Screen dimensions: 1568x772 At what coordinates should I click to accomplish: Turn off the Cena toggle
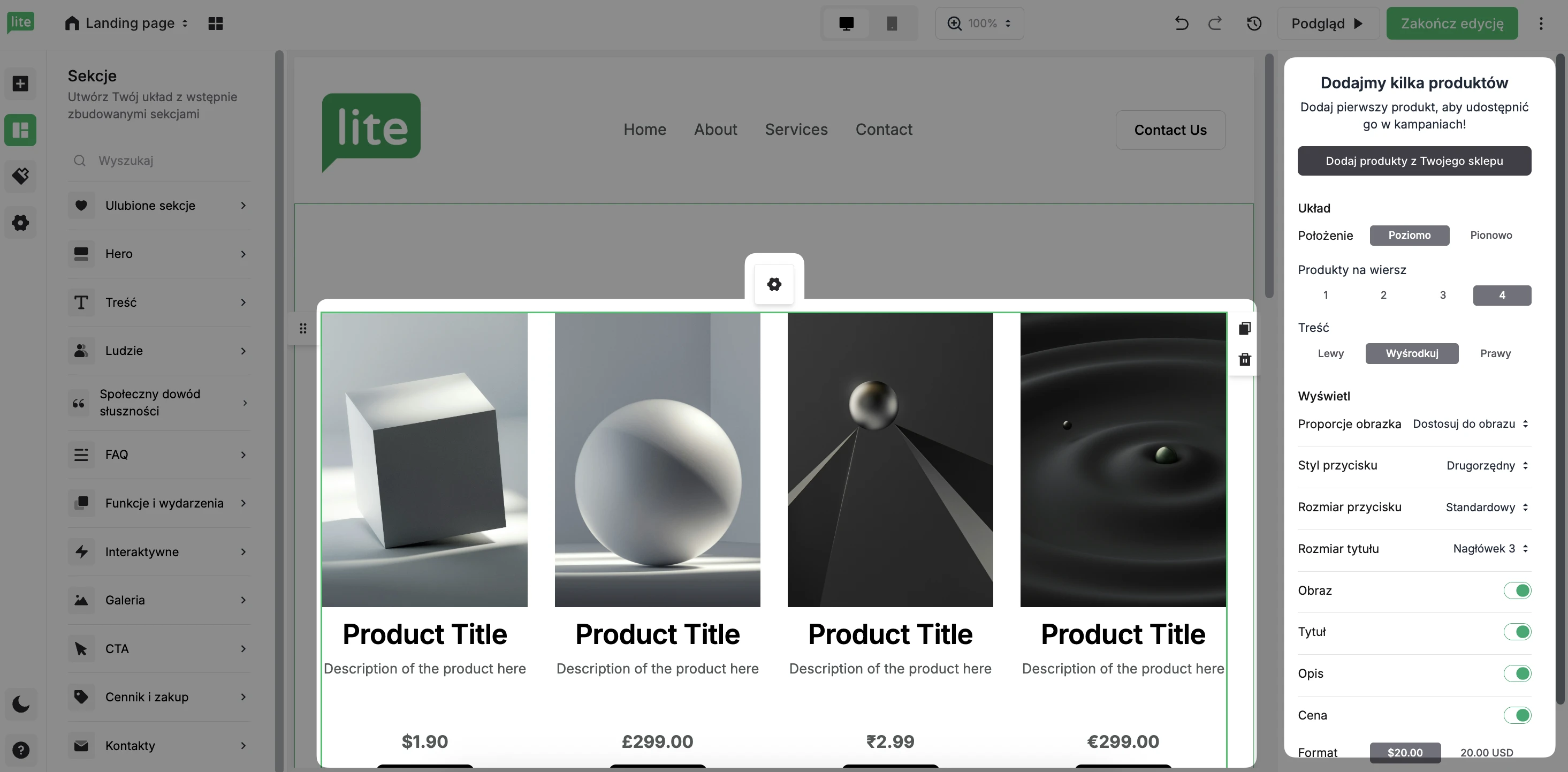(1516, 715)
